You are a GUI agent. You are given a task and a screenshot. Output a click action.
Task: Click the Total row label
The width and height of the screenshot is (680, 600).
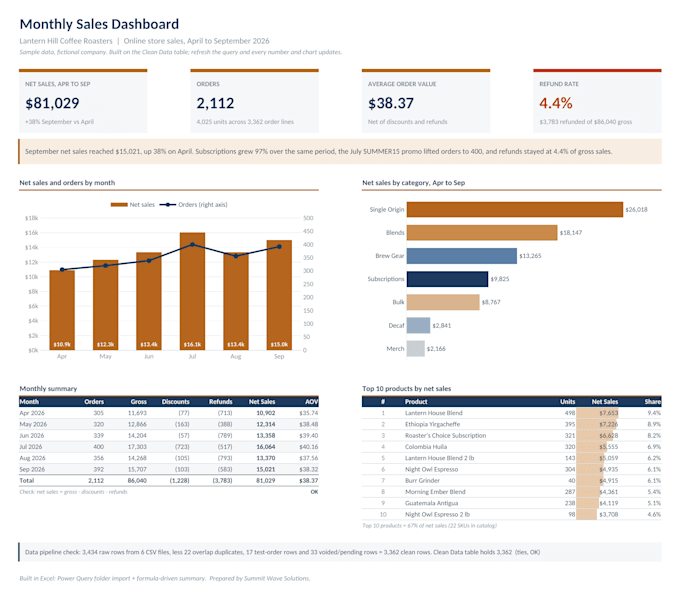(x=26, y=480)
